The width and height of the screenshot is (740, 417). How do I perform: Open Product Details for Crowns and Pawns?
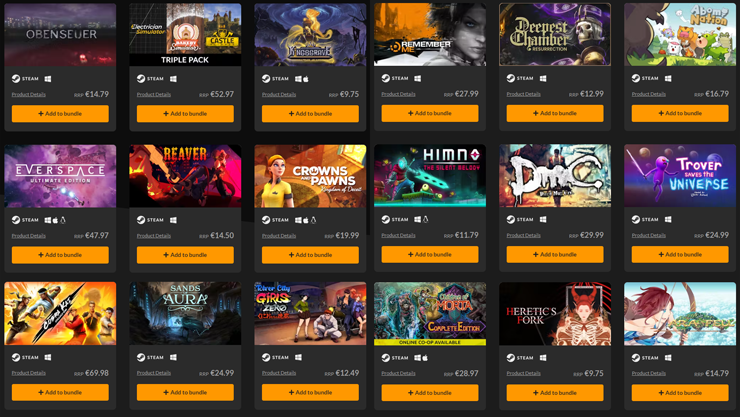click(x=279, y=235)
